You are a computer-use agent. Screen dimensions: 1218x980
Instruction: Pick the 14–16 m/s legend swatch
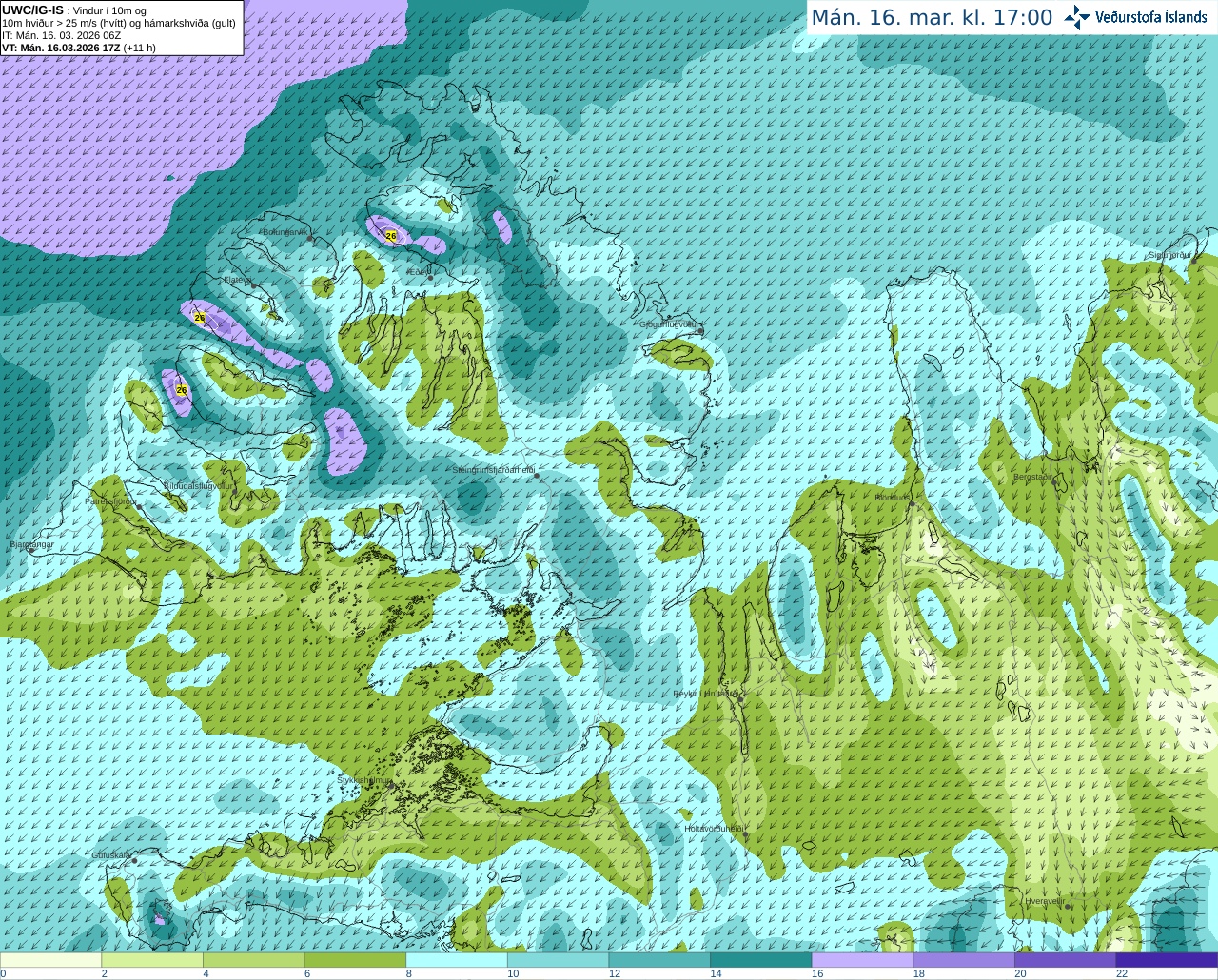761,960
